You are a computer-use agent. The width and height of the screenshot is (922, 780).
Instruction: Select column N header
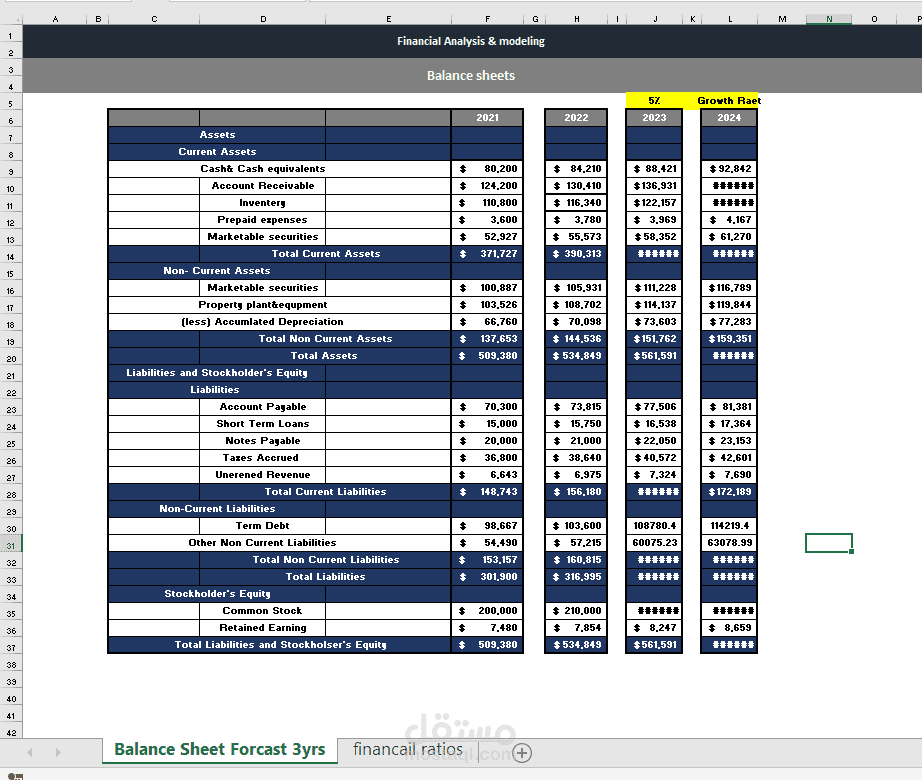coord(829,19)
